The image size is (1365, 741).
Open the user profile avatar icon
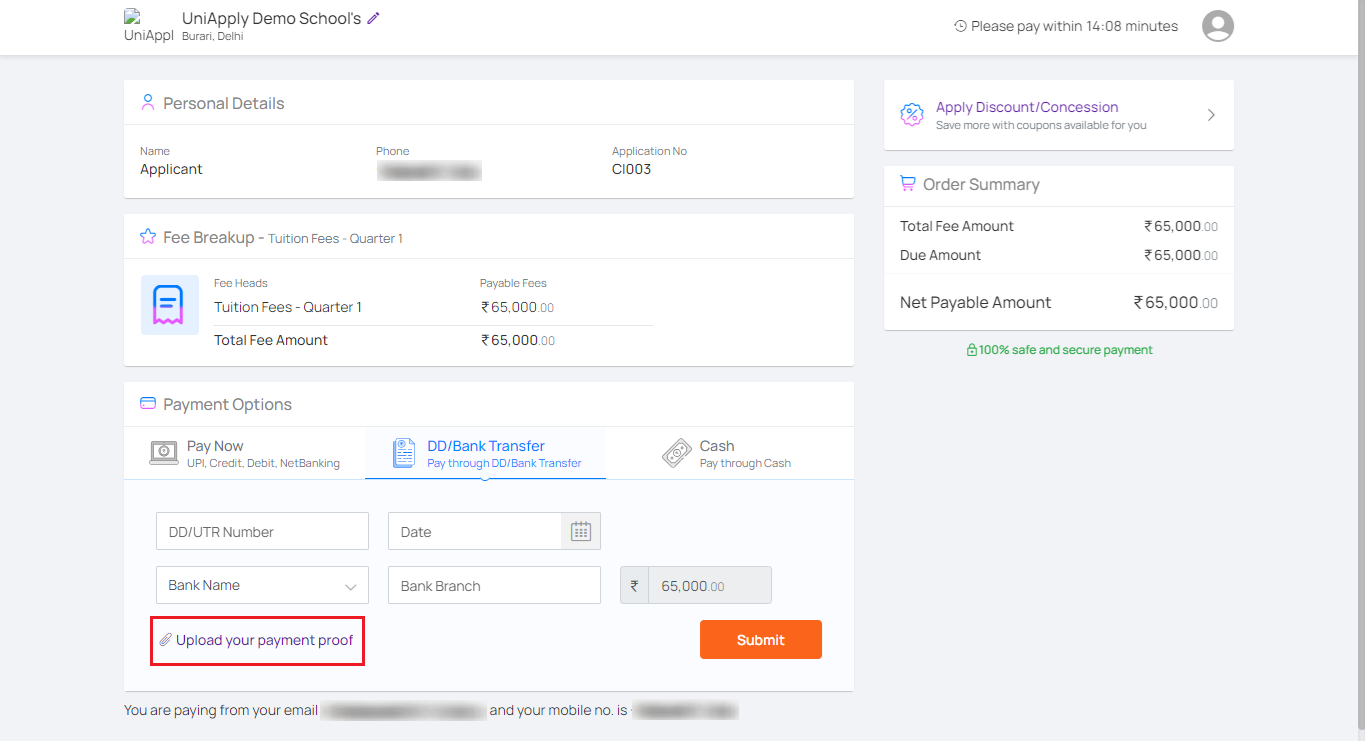[1217, 26]
